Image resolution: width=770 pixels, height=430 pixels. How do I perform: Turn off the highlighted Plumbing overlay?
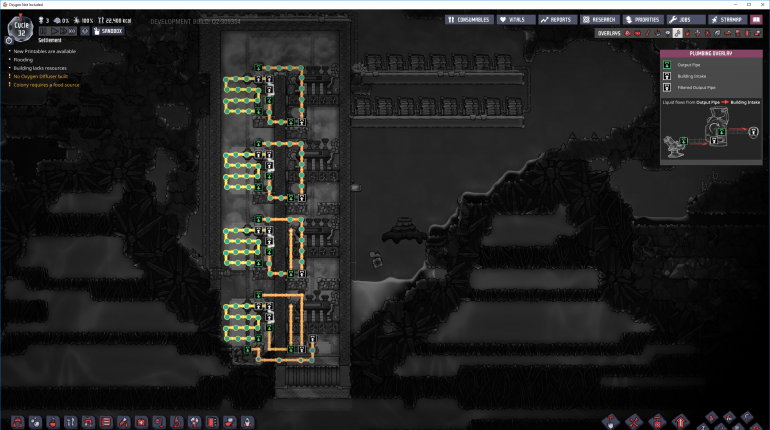[x=677, y=33]
